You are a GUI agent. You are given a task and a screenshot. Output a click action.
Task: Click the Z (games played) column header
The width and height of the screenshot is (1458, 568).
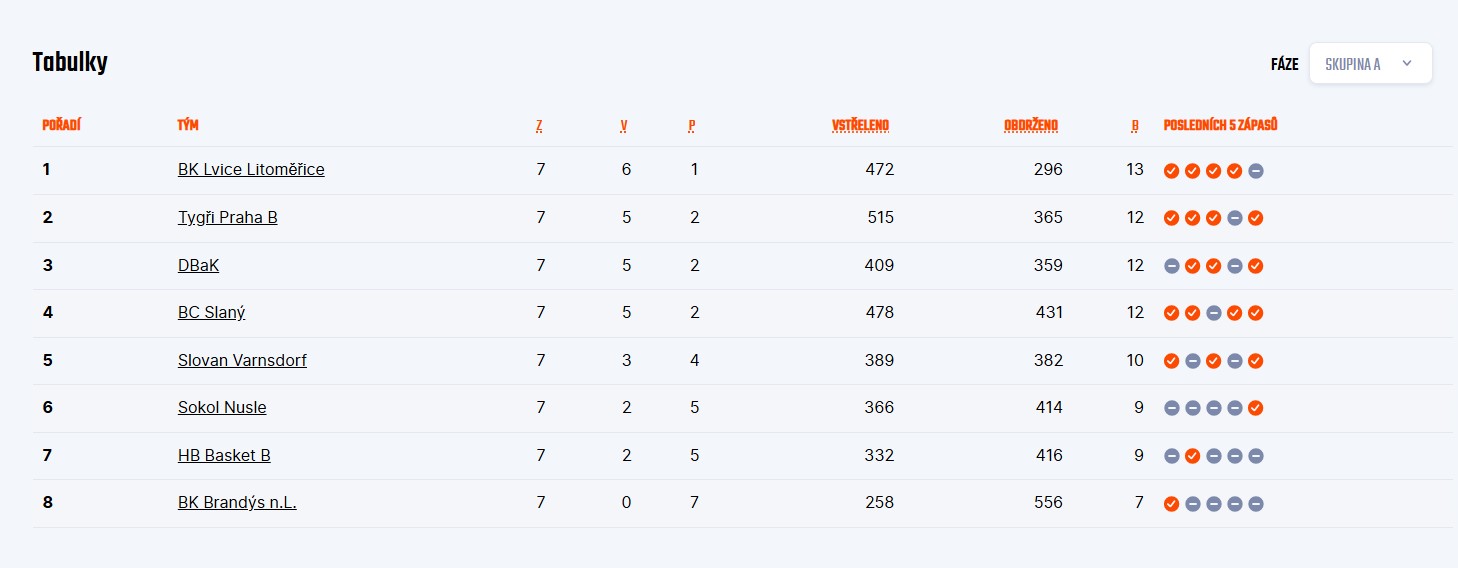click(539, 125)
